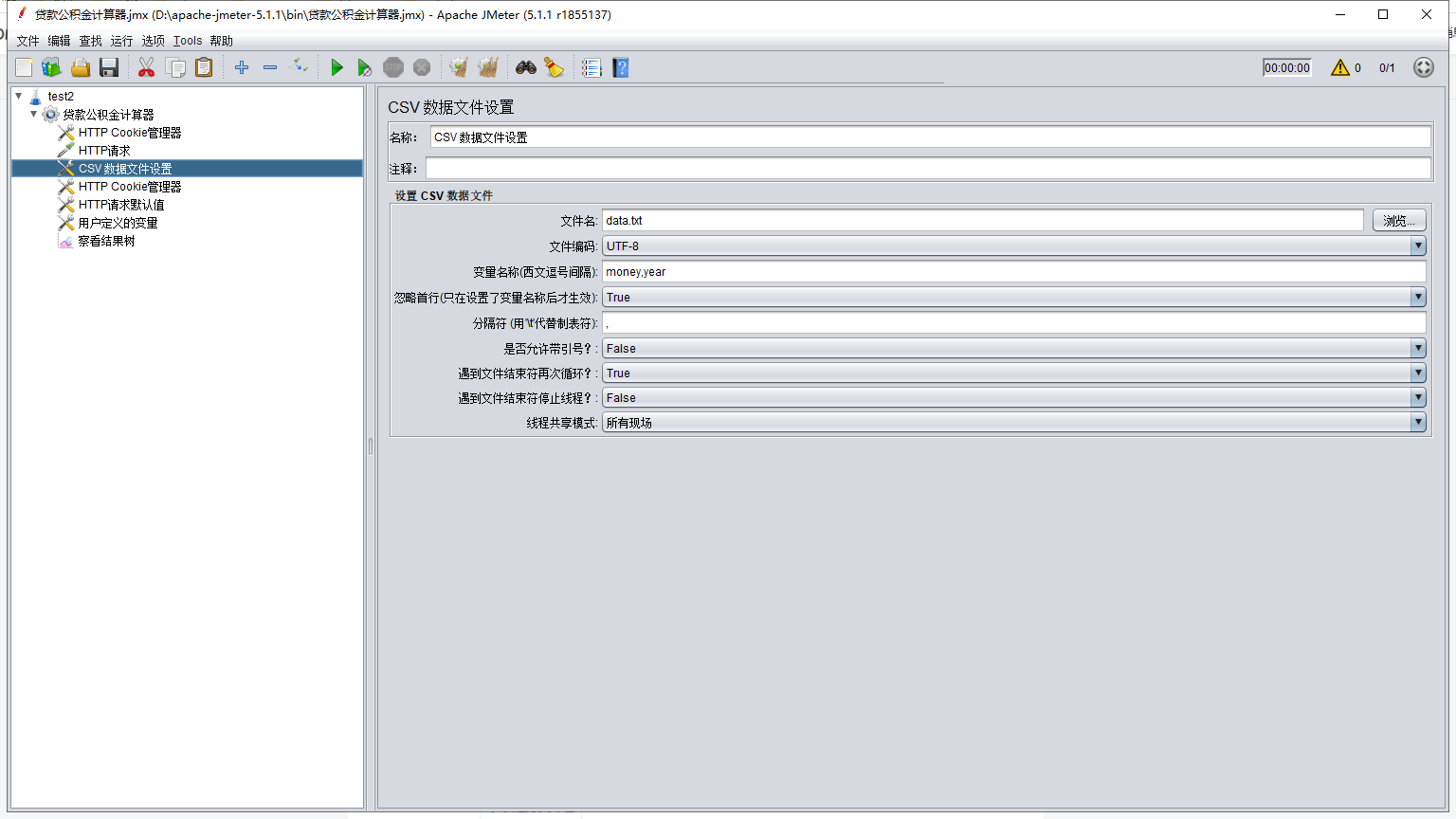Open Search with binoculars icon
This screenshot has height=819, width=1456.
point(526,67)
